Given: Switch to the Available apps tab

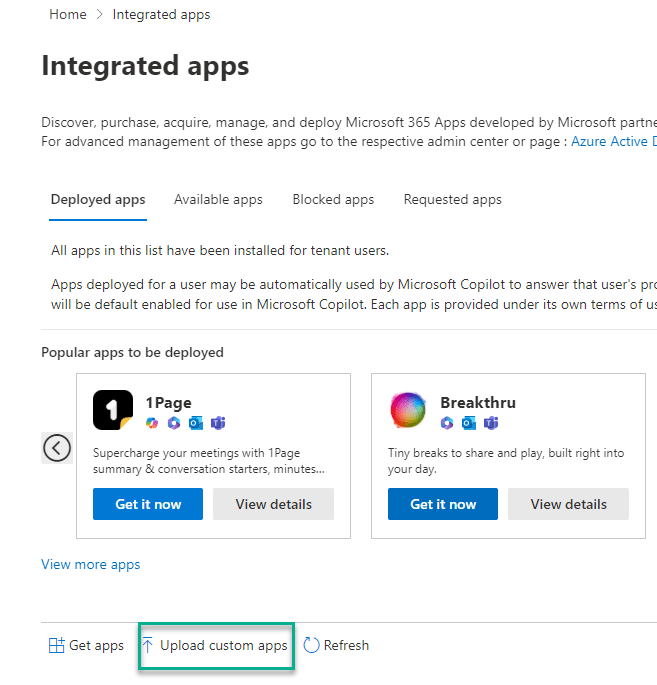Looking at the screenshot, I should (218, 200).
